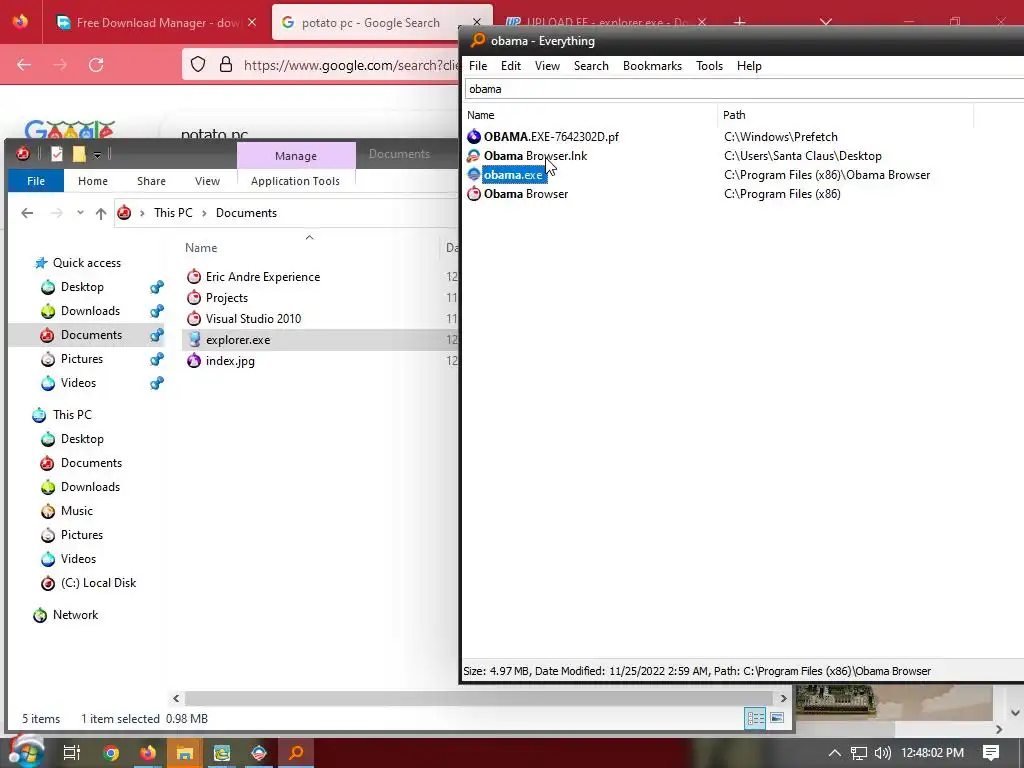Click Explorer horizontal scrollbar track
Screen dimensions: 1024x768
[x=480, y=698]
